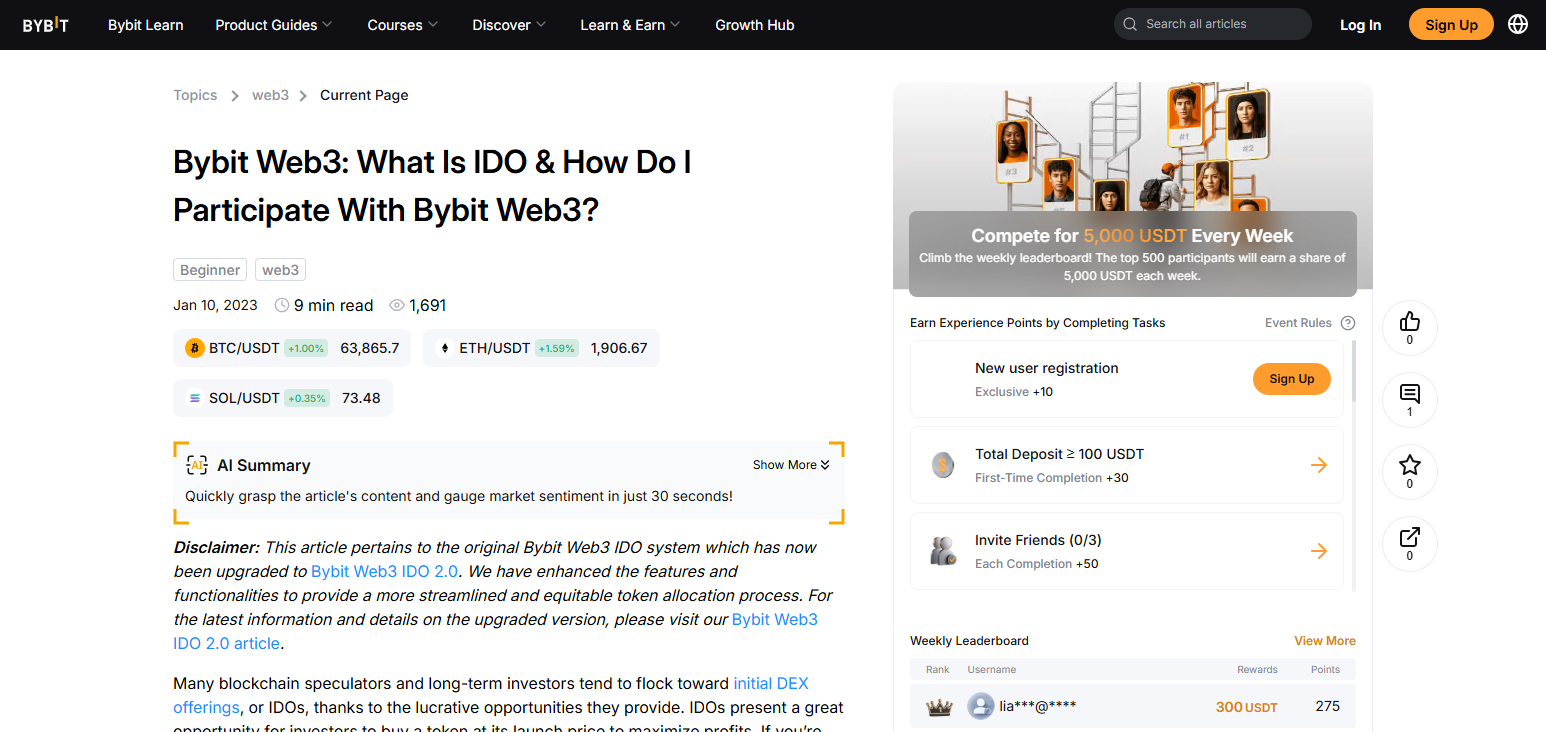
Task: Click the Bitcoin coin icon
Action: 195,348
